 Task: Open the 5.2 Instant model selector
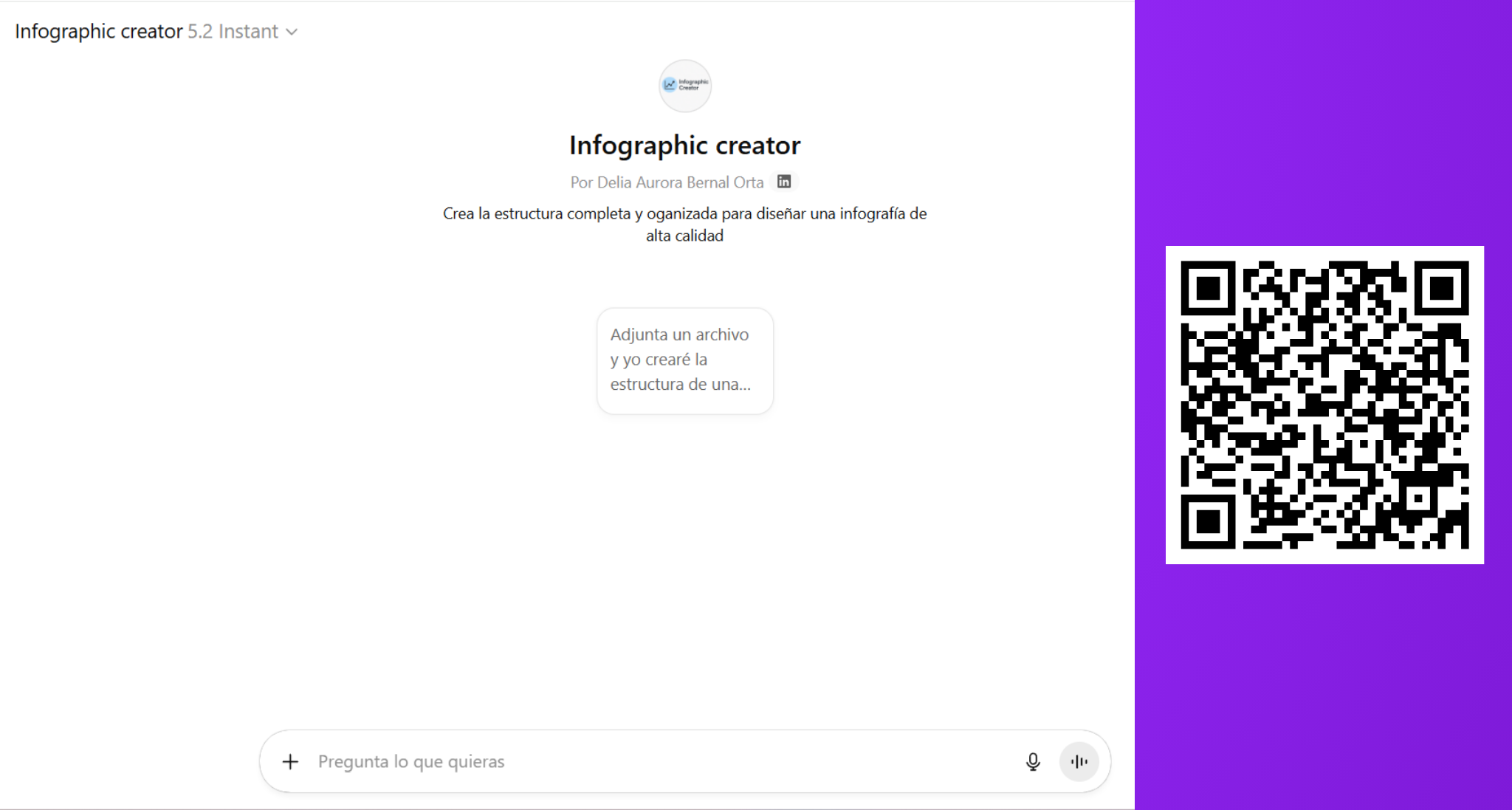(233, 32)
